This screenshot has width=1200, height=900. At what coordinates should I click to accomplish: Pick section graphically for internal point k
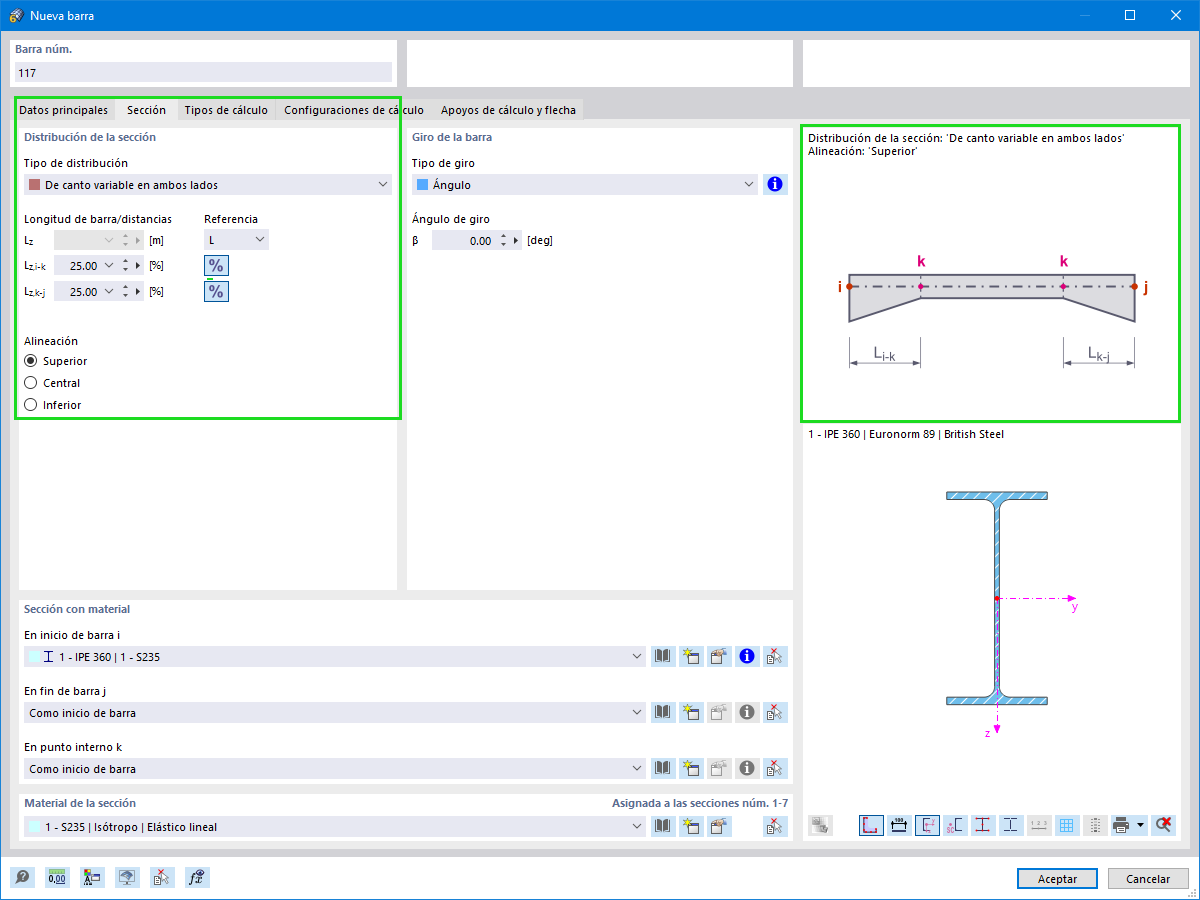pos(775,768)
